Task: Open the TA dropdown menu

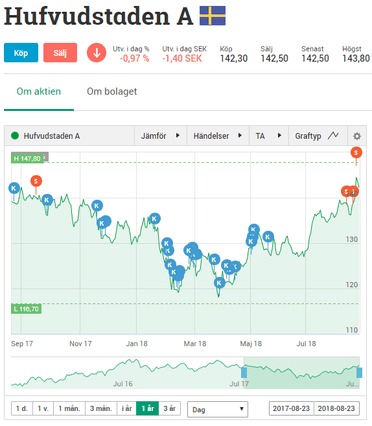Action: [269, 136]
